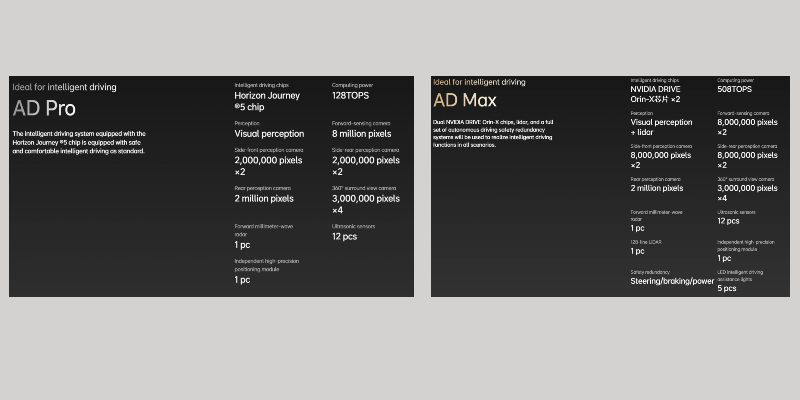This screenshot has height=400, width=800.
Task: Click 'Side-front perception camera' label on AD Max
Action: coord(661,146)
